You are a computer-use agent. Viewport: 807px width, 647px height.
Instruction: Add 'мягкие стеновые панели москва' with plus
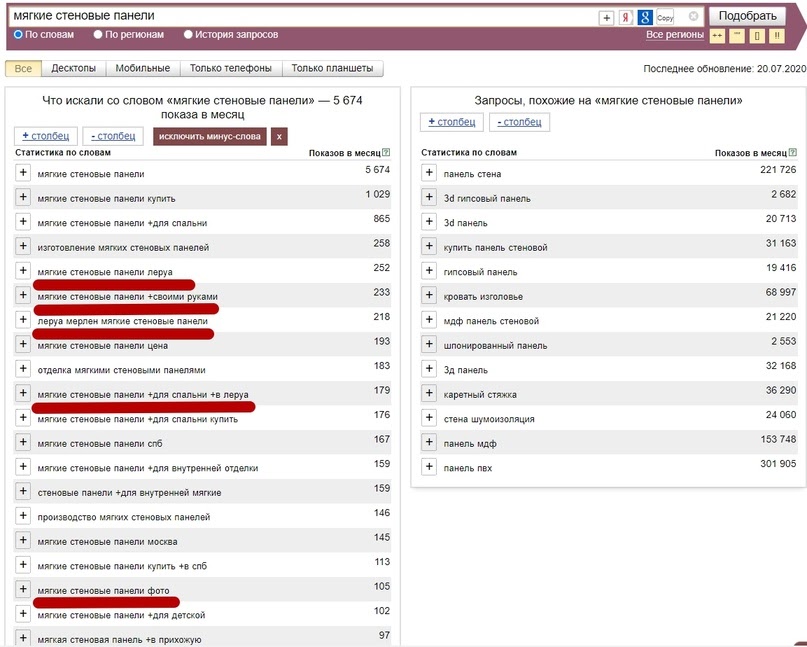pyautogui.click(x=23, y=540)
